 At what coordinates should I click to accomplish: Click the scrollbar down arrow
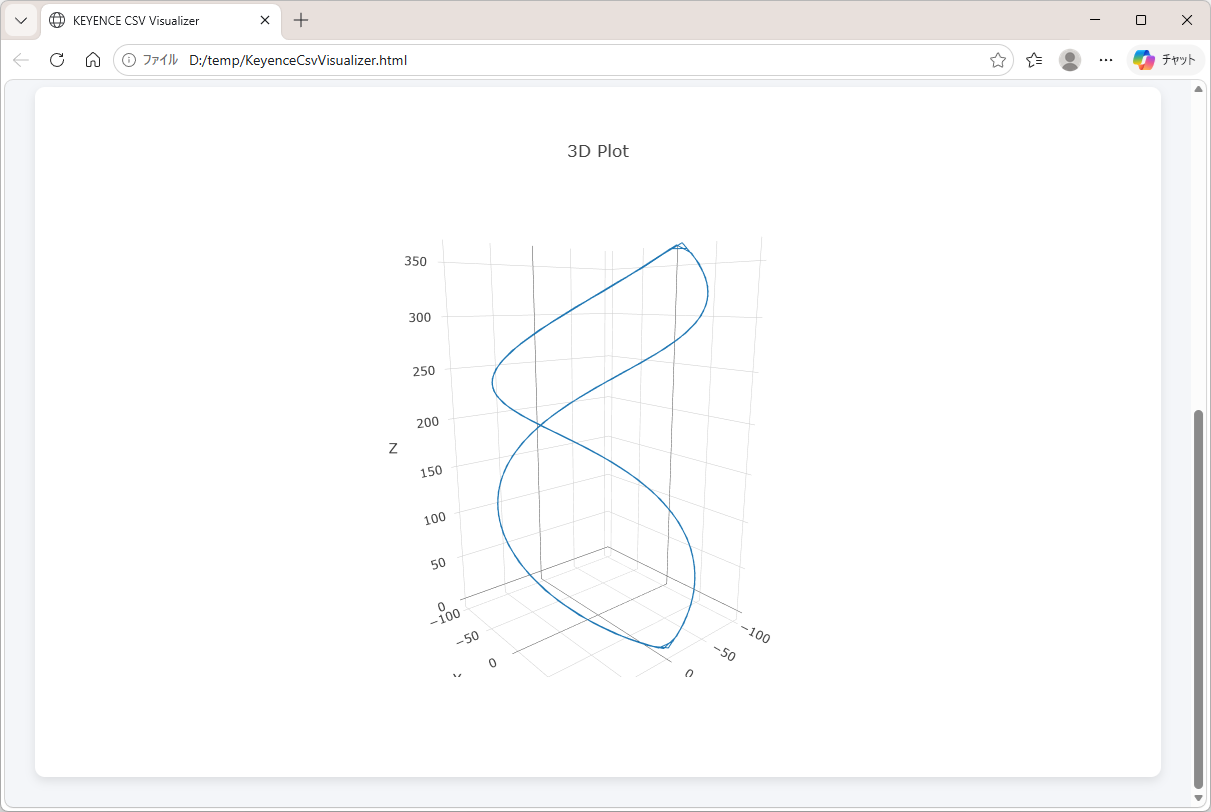1198,798
